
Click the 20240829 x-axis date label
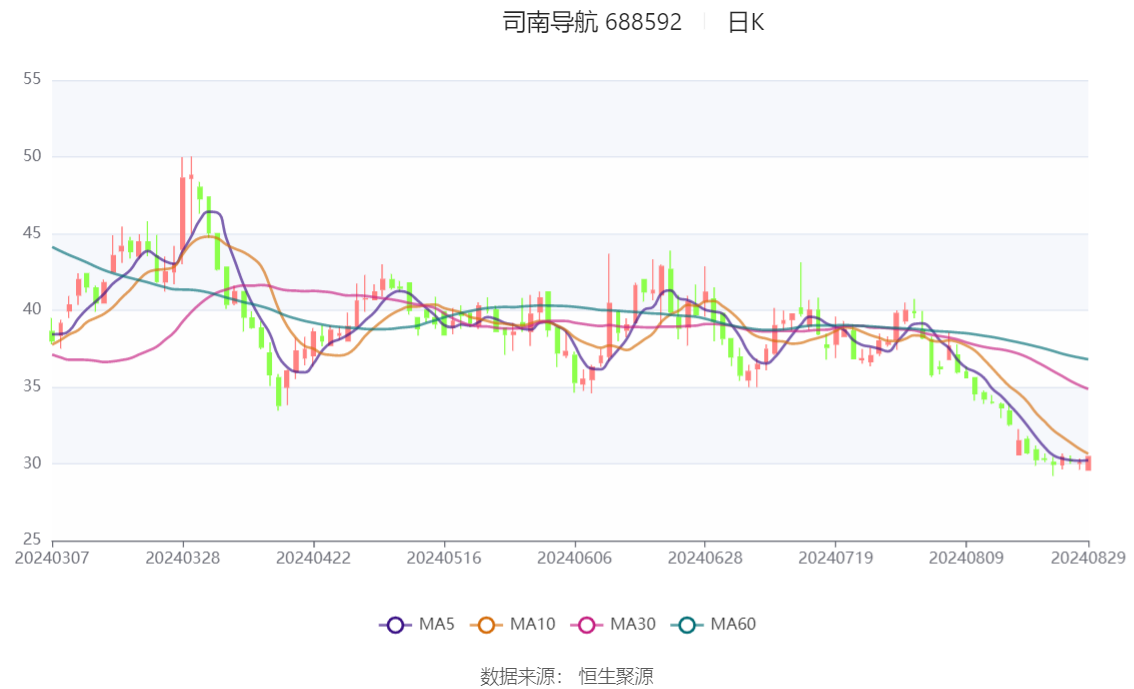tap(1088, 558)
